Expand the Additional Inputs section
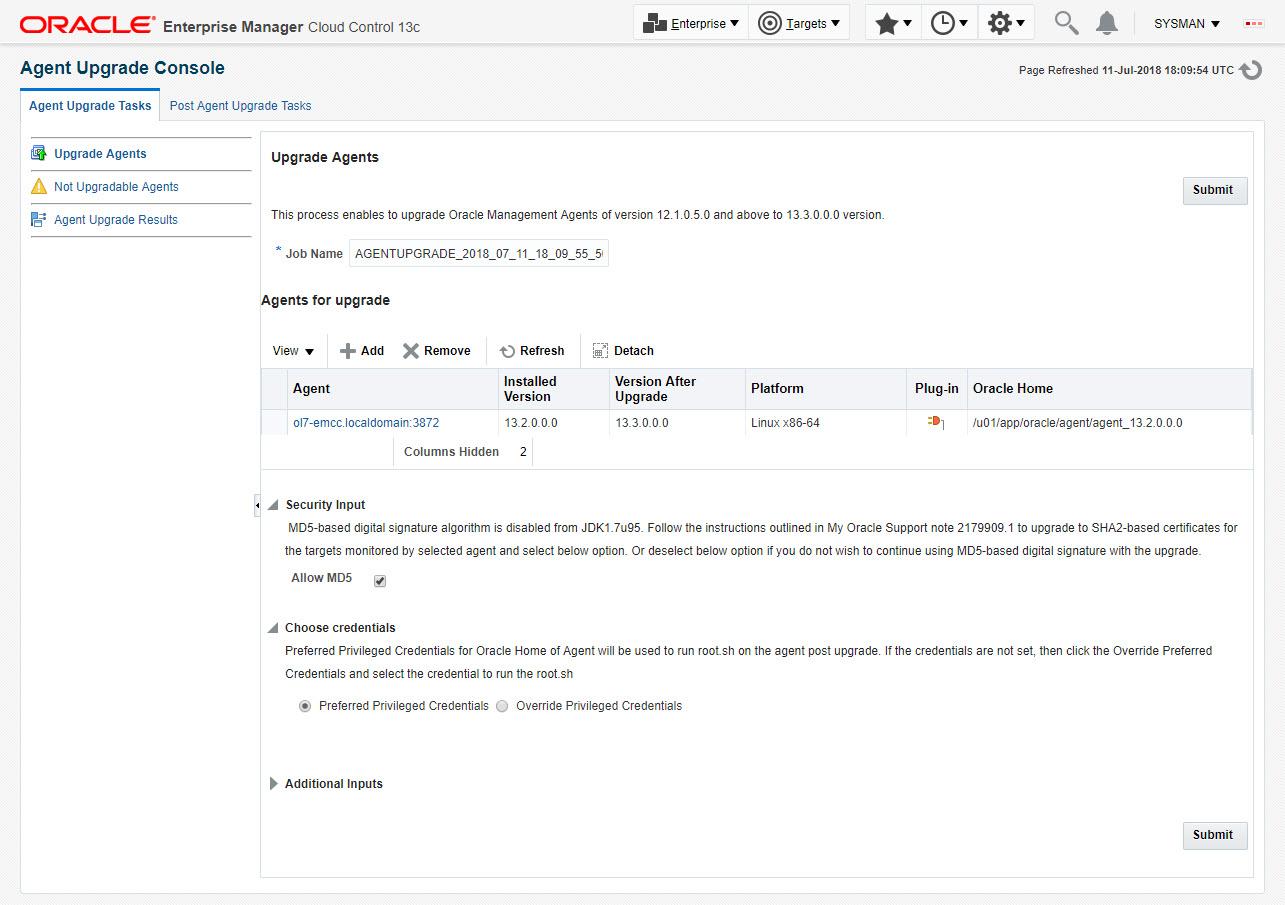Image resolution: width=1285 pixels, height=905 pixels. coord(274,784)
